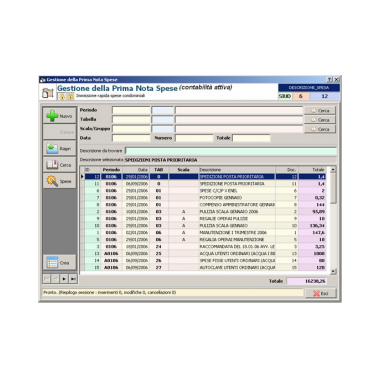The image size is (380, 380).
Task: Click the Spese magnifier button
Action: (60, 181)
